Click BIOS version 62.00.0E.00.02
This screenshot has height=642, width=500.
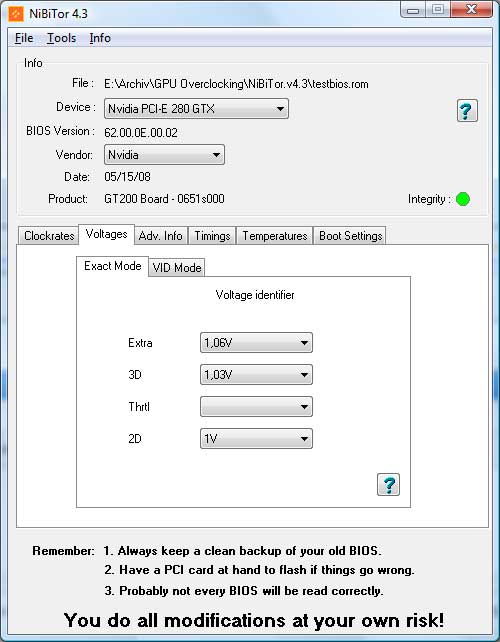pos(141,133)
